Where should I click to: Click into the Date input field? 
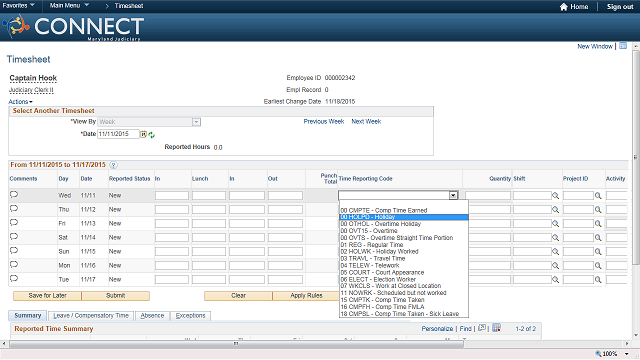118,134
